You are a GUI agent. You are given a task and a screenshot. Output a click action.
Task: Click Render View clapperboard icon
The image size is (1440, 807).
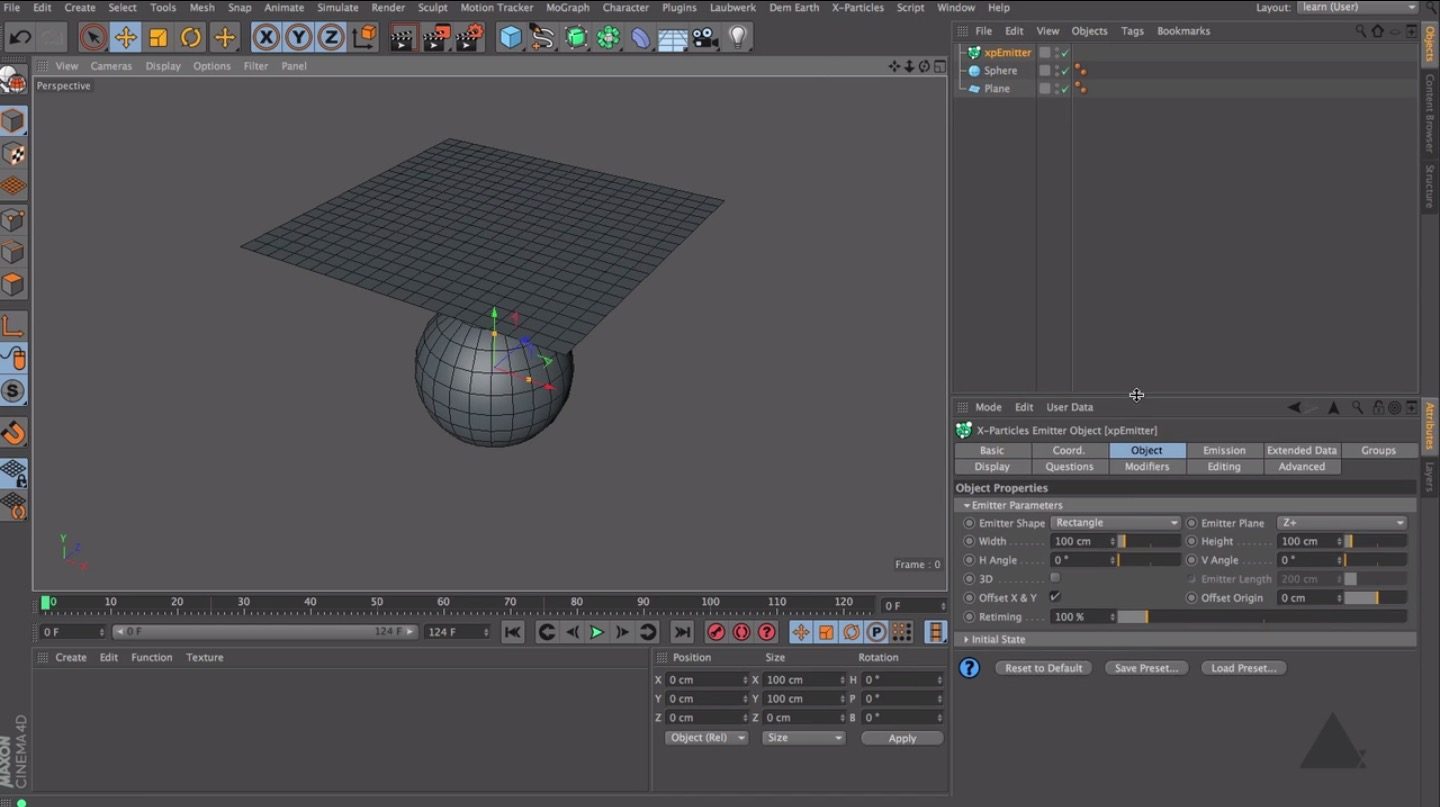(x=403, y=38)
